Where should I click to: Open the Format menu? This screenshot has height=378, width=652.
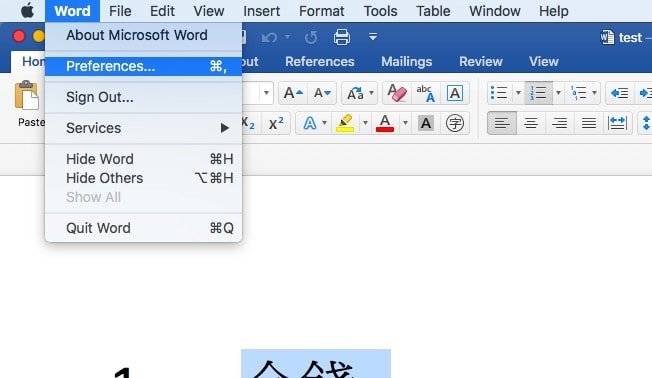(321, 11)
